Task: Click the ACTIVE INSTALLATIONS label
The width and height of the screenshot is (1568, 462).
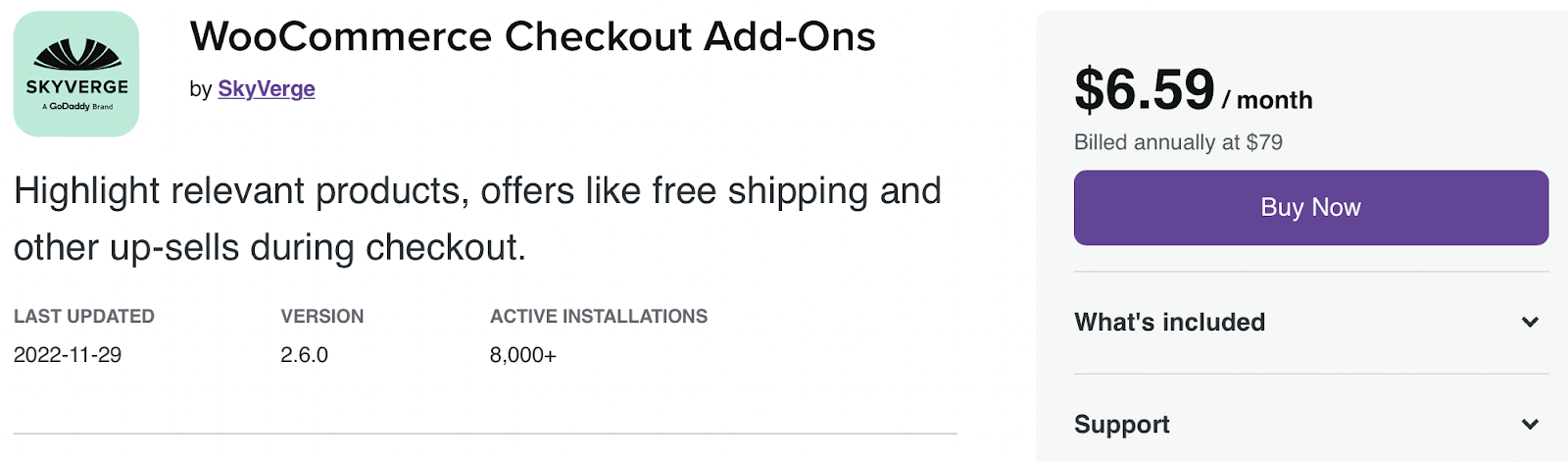Action: click(x=599, y=316)
